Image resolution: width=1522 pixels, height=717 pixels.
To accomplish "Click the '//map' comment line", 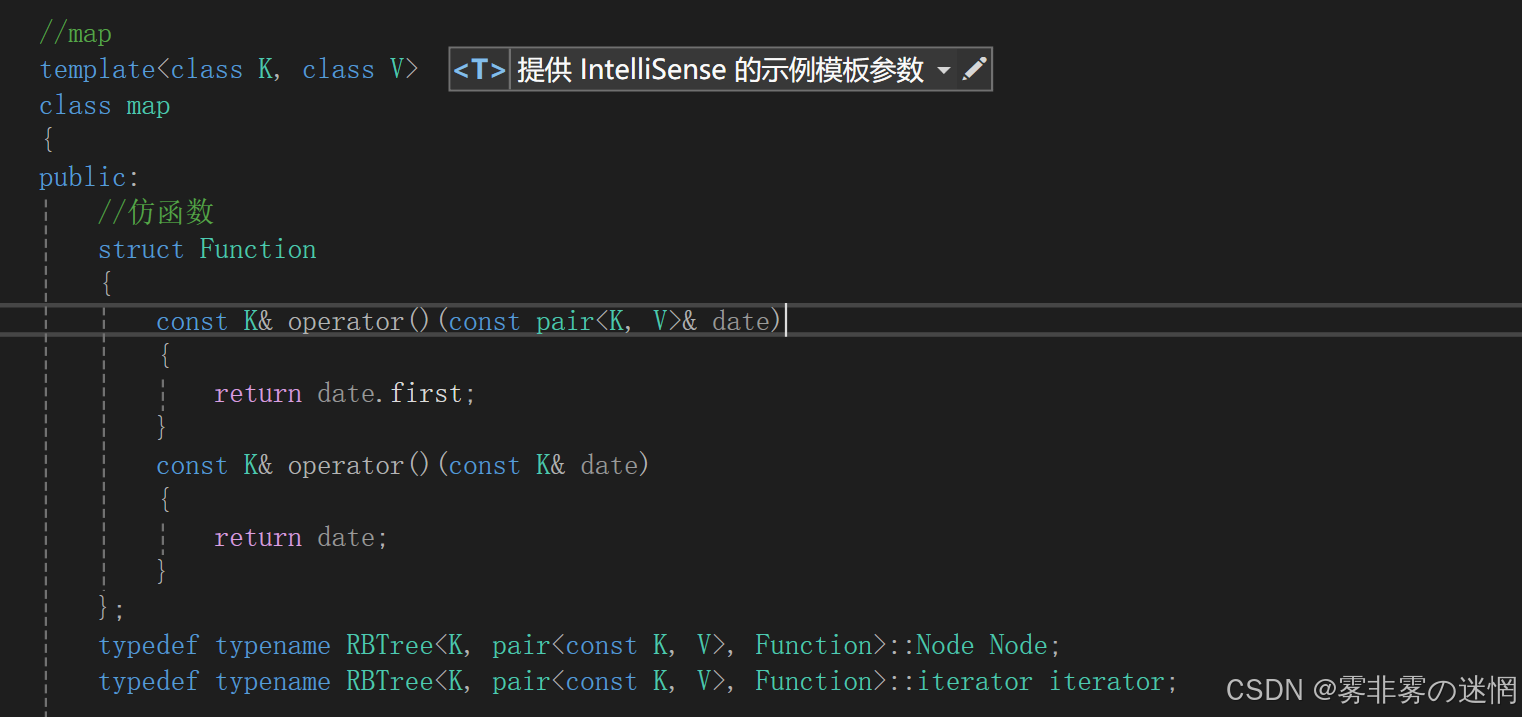I will click(x=76, y=33).
